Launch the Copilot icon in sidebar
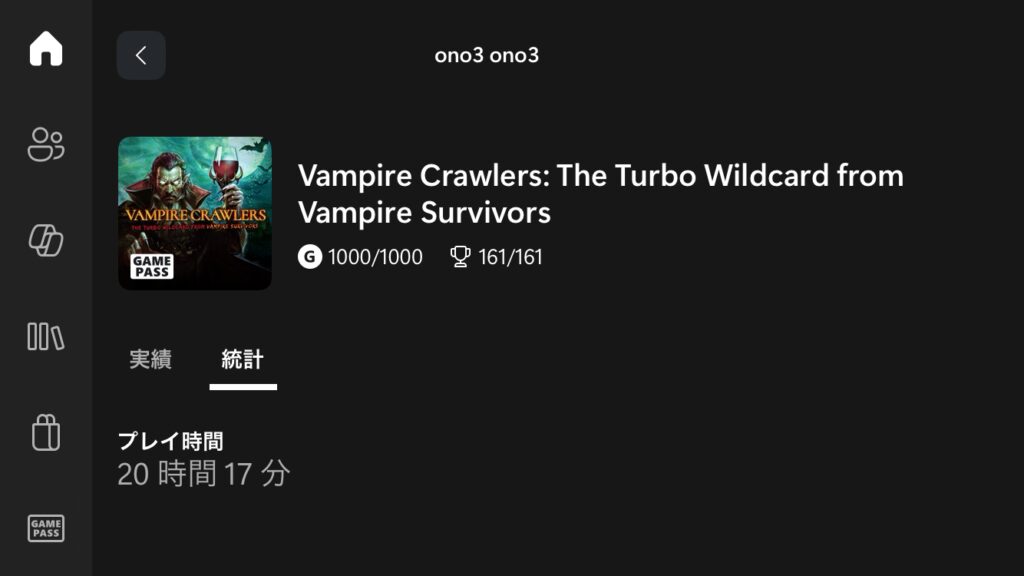This screenshot has height=576, width=1024. [46, 241]
